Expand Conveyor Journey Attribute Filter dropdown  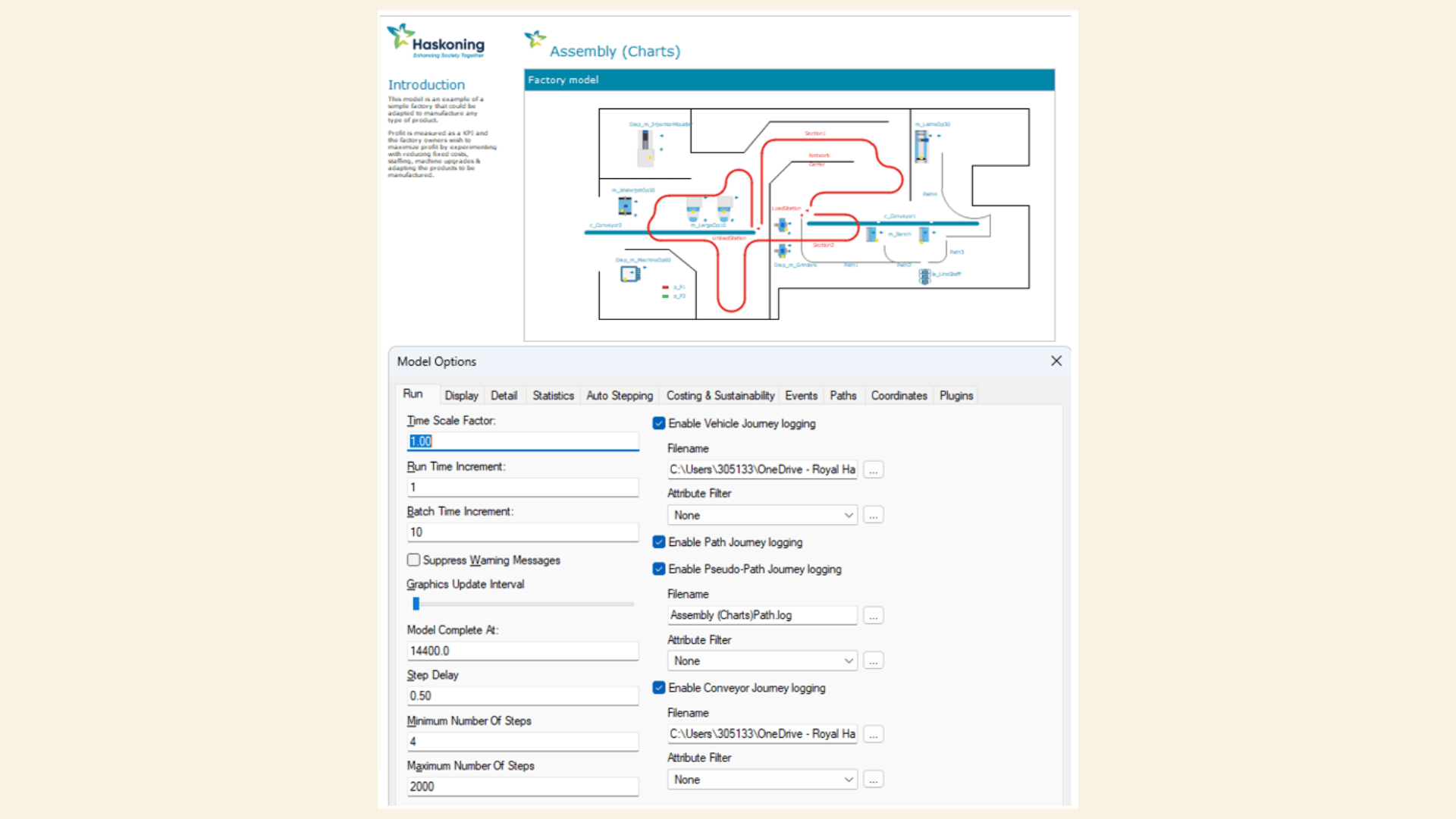(x=763, y=780)
